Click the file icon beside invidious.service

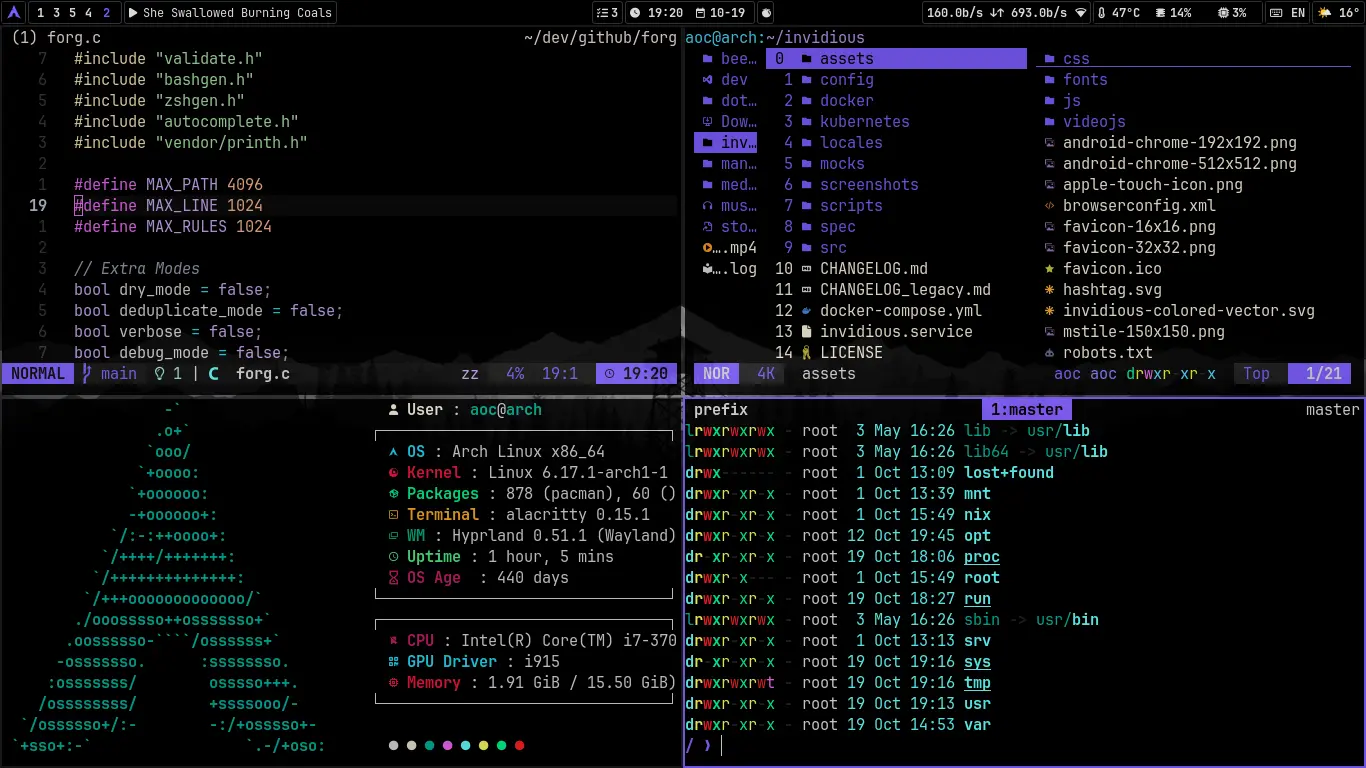tap(806, 332)
